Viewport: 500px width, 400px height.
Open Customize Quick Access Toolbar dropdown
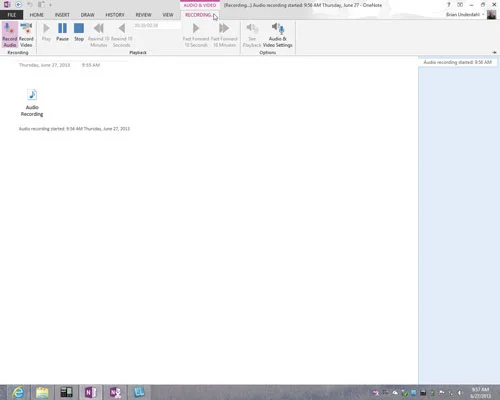point(50,5)
